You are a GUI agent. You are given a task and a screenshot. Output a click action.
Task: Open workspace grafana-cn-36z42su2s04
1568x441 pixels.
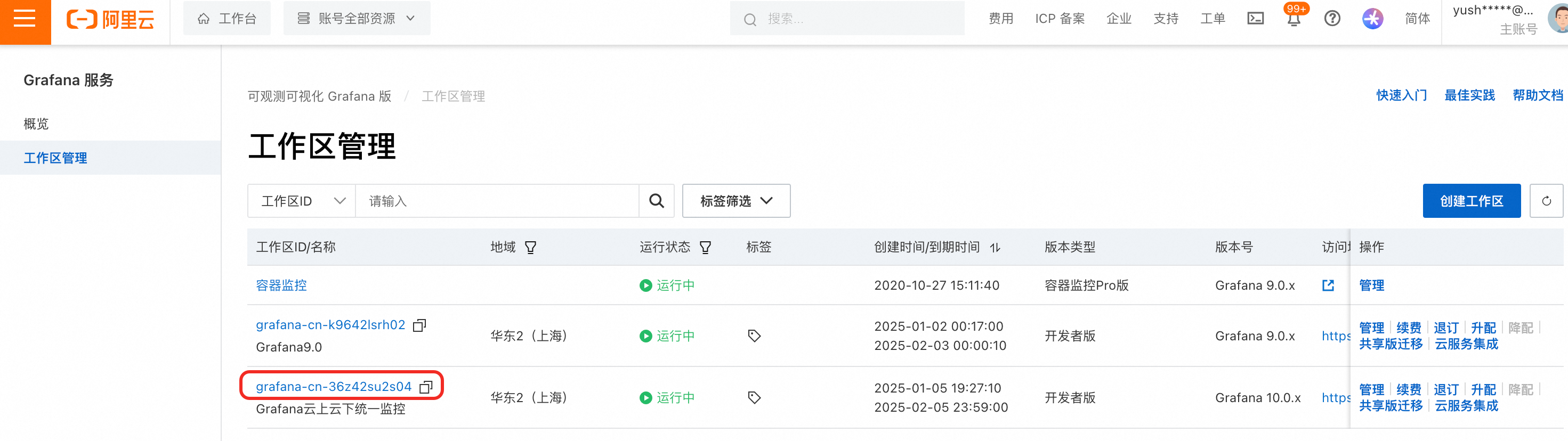point(334,387)
